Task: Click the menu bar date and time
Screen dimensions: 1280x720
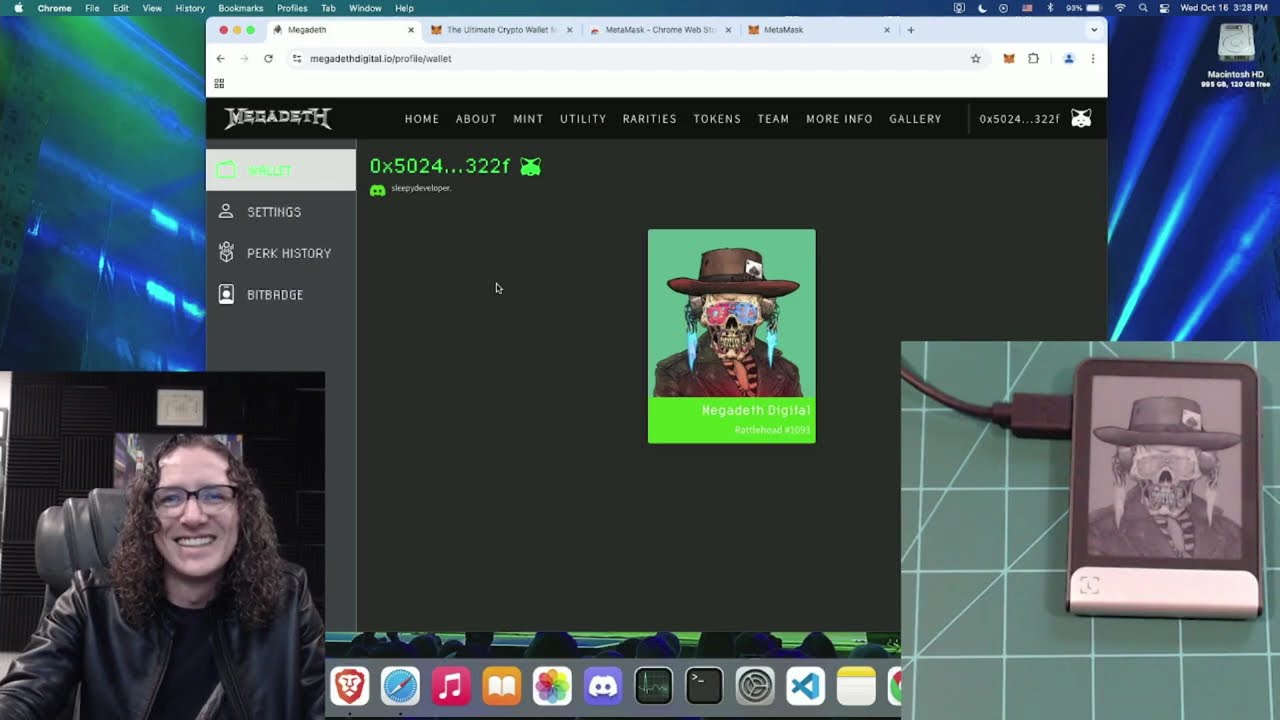Action: coord(1226,8)
